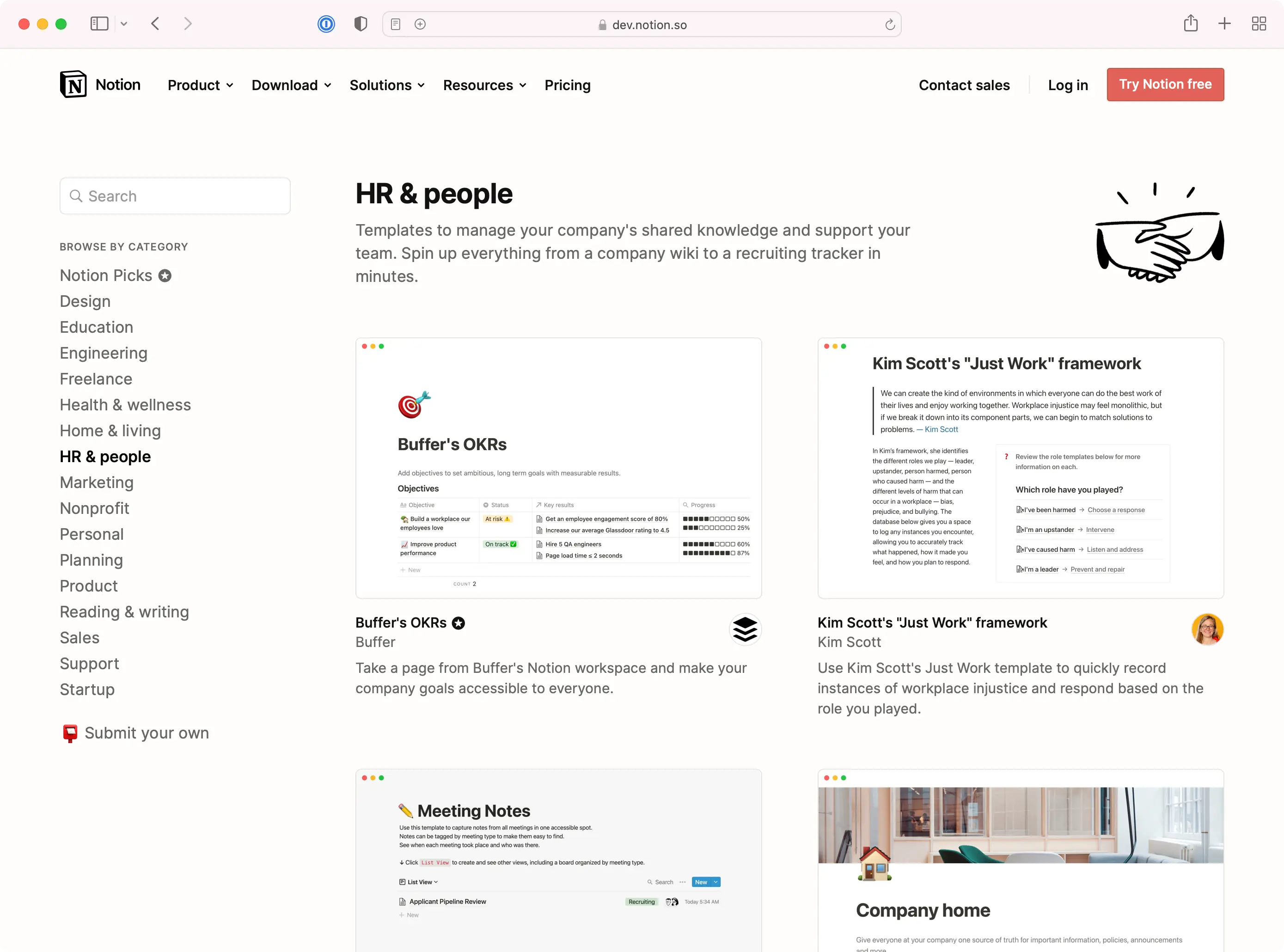Click the reader view icon in the address bar
This screenshot has width=1284, height=952.
395,24
